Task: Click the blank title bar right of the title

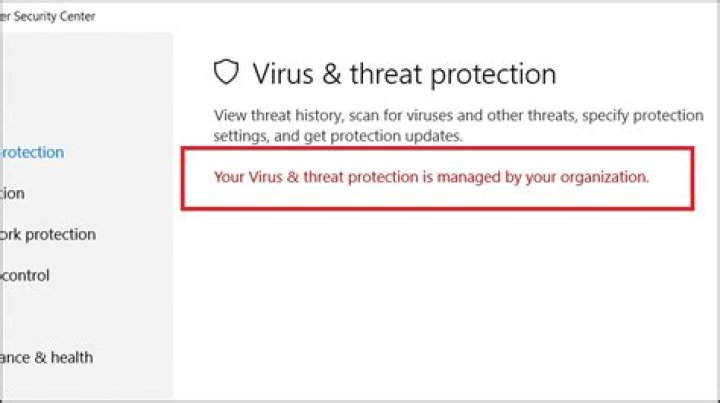Action: 404,17
